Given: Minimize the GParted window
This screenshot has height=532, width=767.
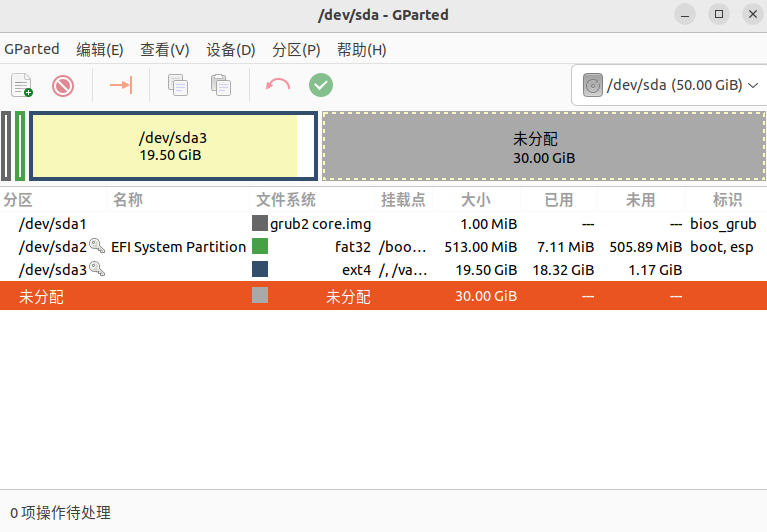Looking at the screenshot, I should pos(685,14).
